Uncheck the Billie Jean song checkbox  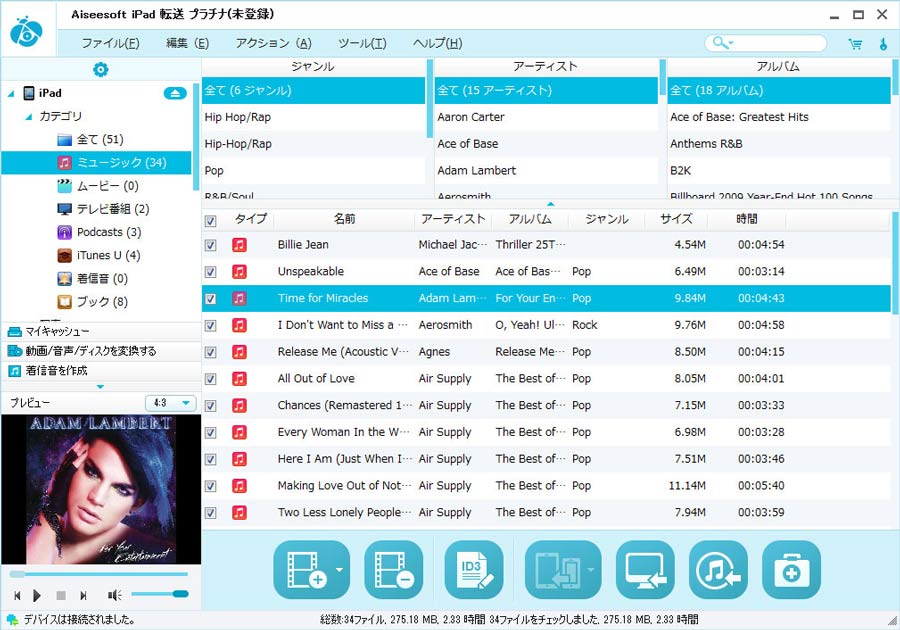pos(210,245)
